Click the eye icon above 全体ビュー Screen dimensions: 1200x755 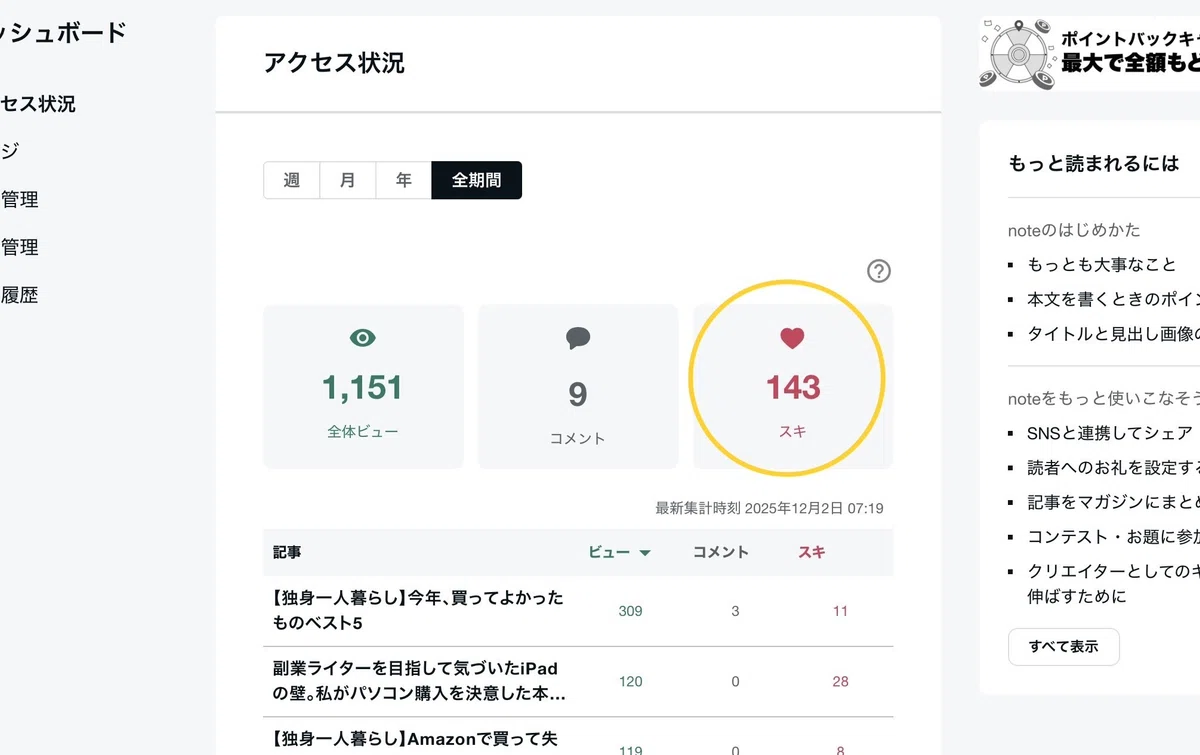coord(363,338)
